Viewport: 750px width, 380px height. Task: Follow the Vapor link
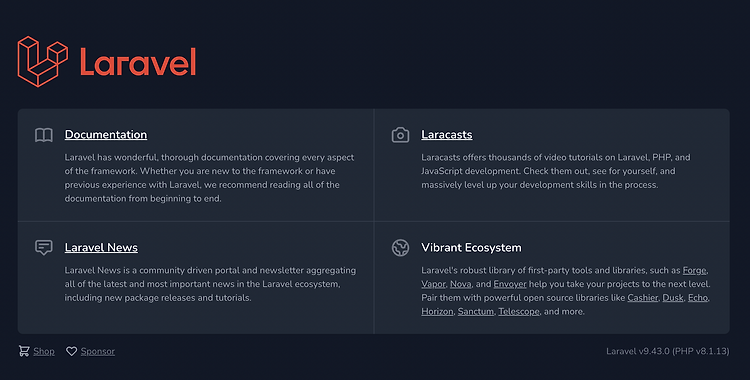[433, 284]
